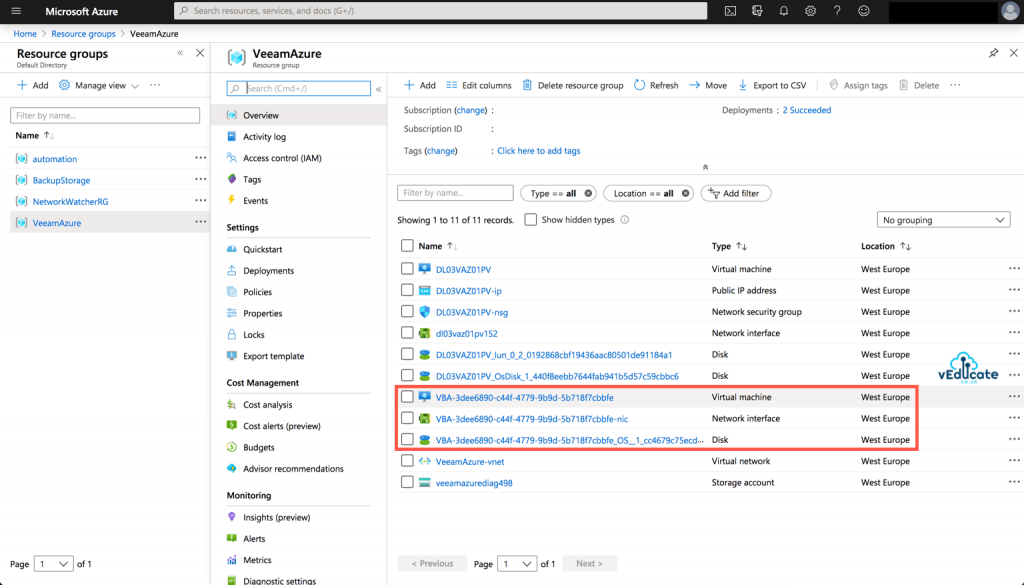Open the notifications bell

pyautogui.click(x=784, y=11)
